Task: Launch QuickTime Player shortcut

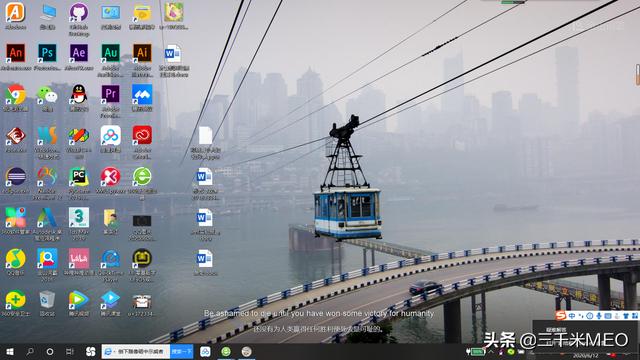Action: point(111,258)
